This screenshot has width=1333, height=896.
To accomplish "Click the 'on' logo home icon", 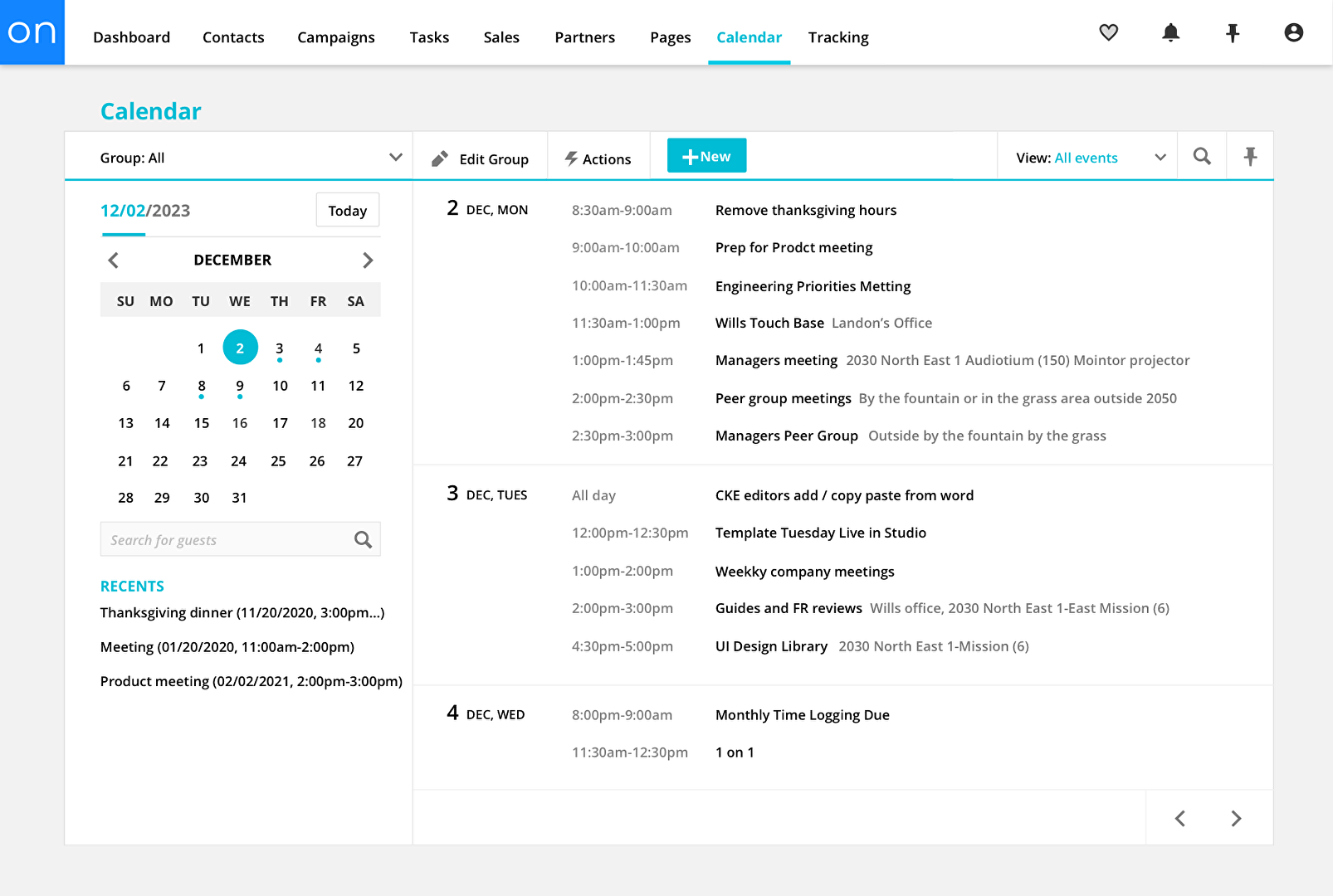I will 32,32.
